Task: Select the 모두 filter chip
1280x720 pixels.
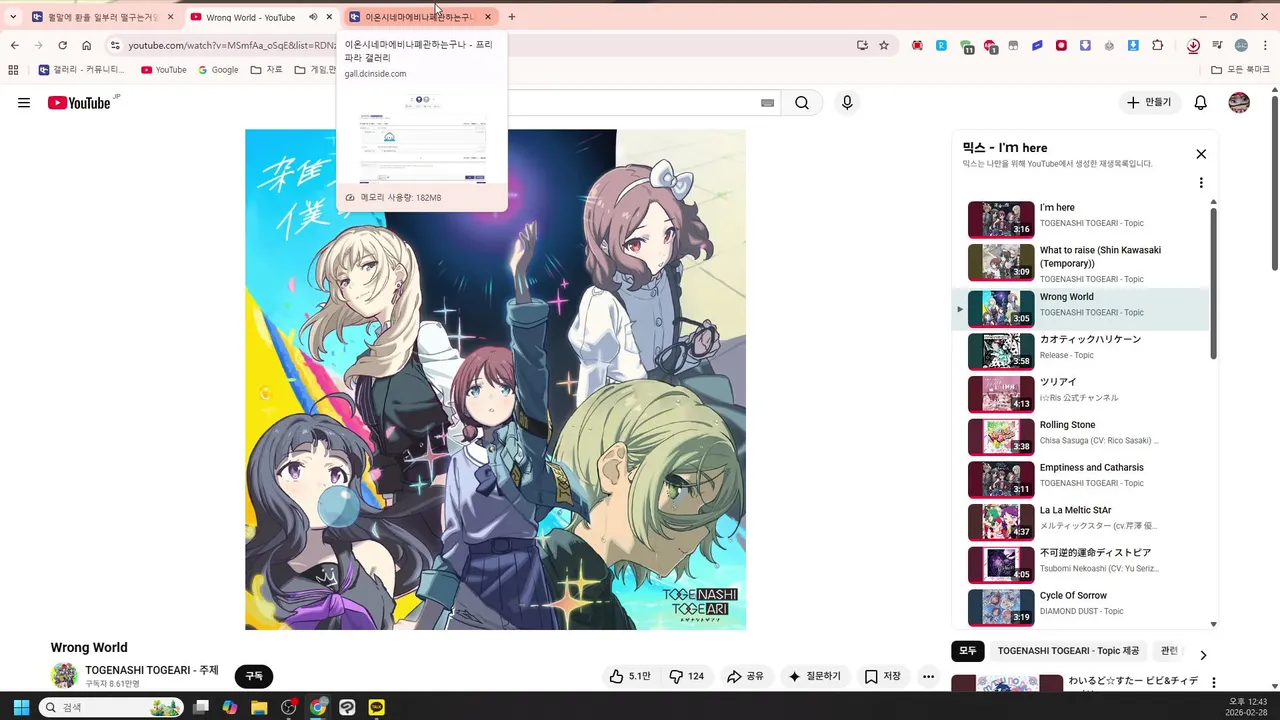Action: (968, 651)
